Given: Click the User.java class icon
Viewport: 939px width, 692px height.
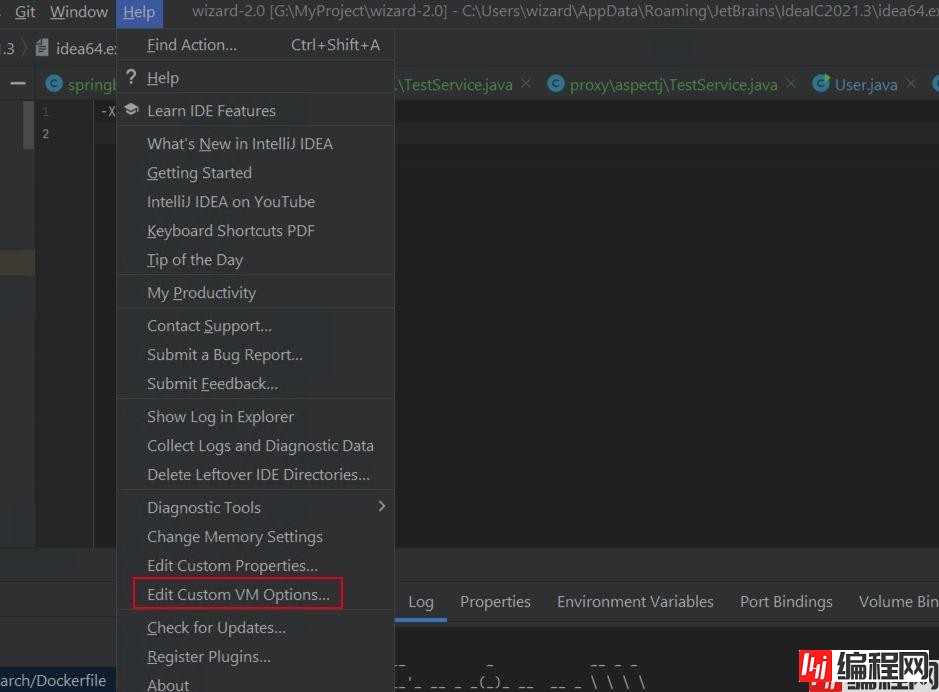Looking at the screenshot, I should [x=821, y=84].
